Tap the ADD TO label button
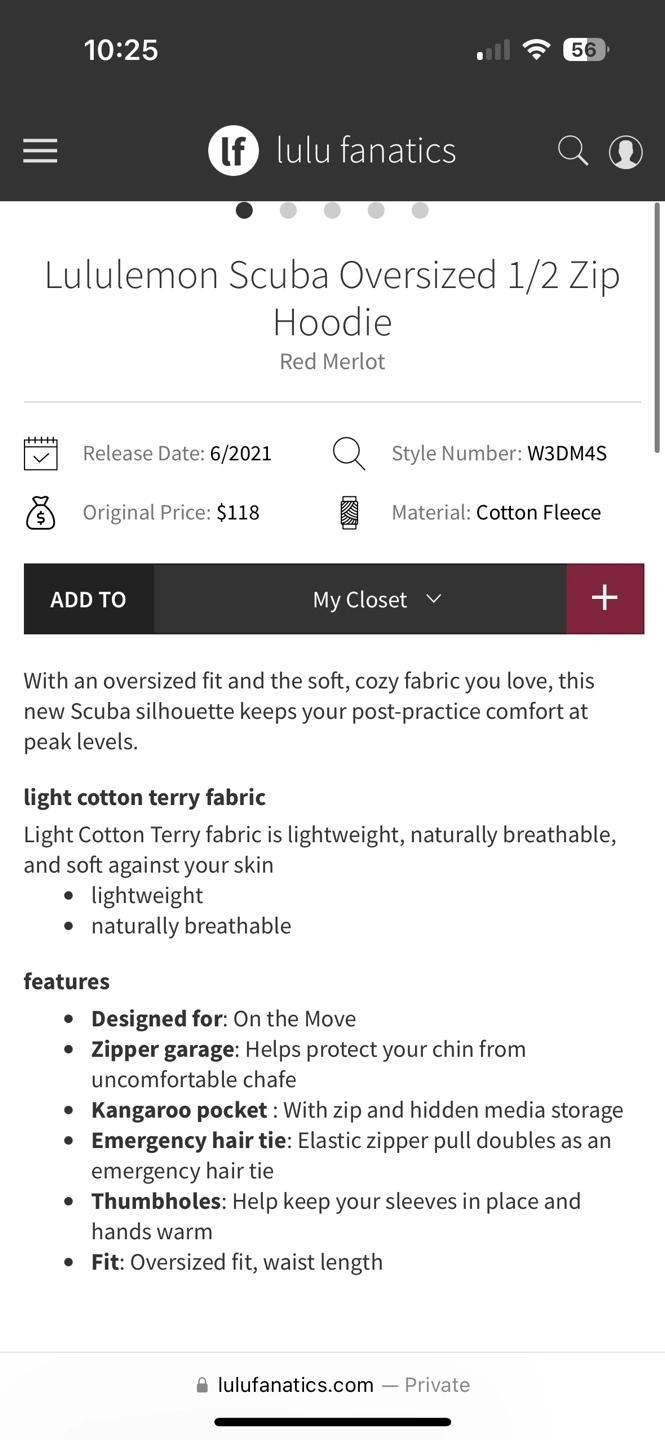This screenshot has width=665, height=1440. 89,599
